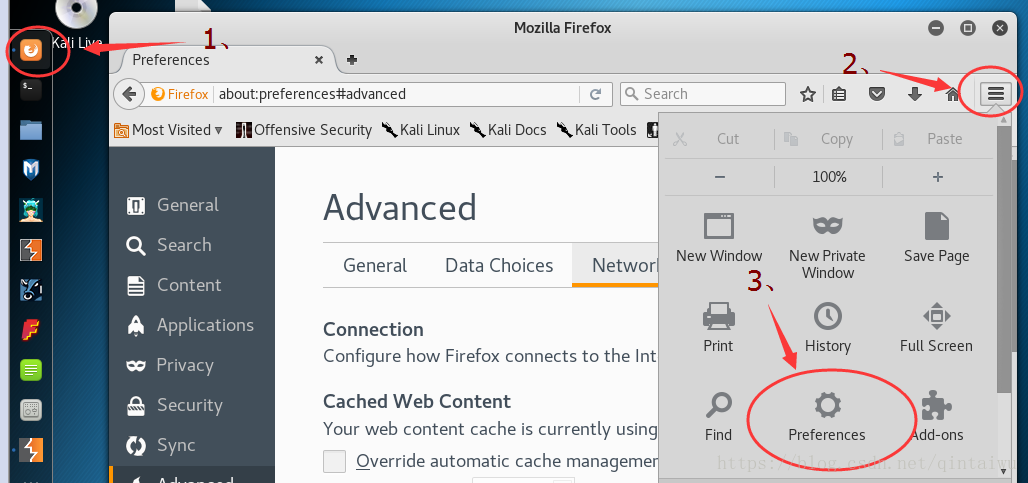
Task: Open History from the menu panel
Action: [827, 328]
